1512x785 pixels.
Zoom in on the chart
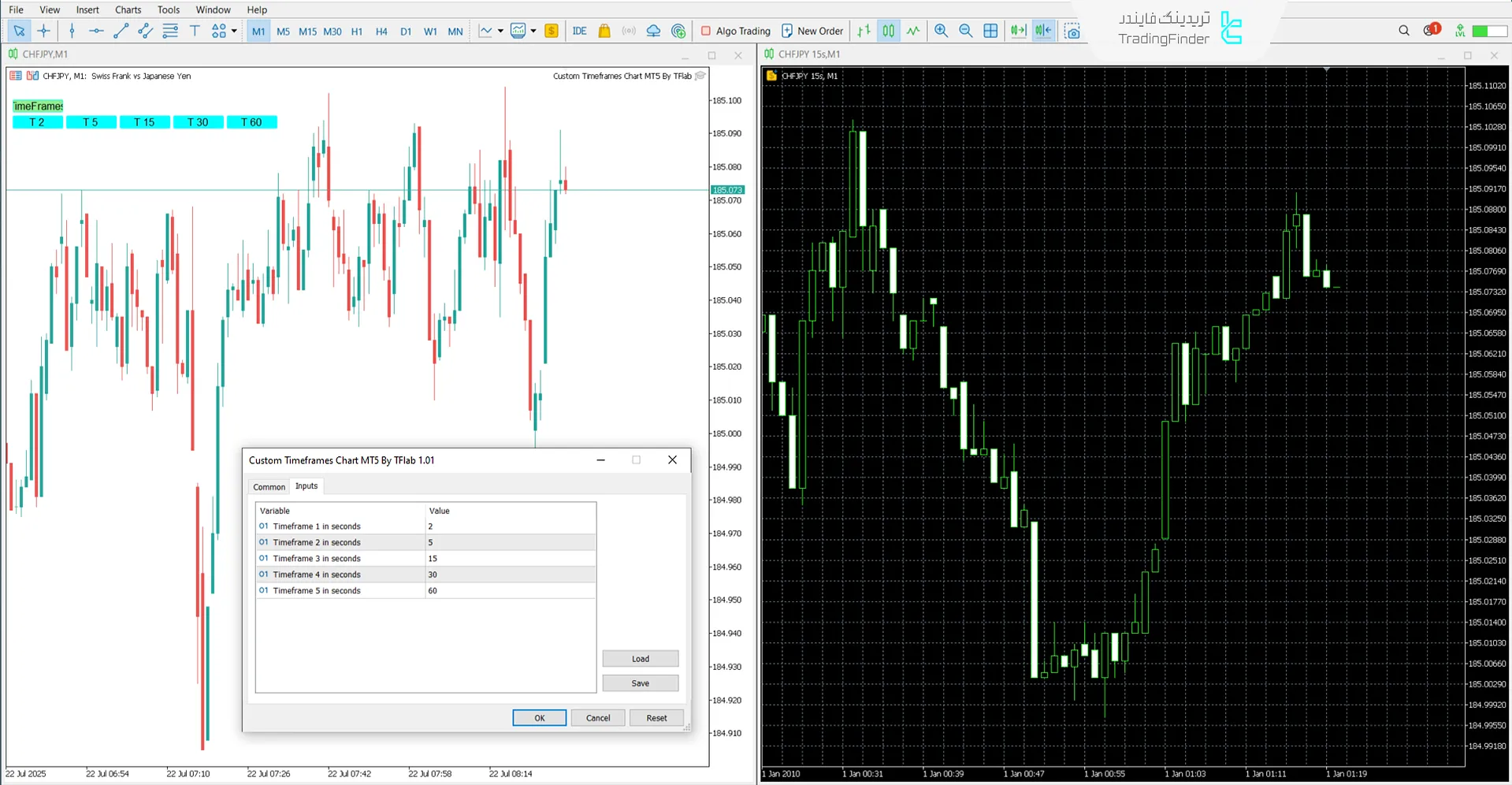click(941, 31)
